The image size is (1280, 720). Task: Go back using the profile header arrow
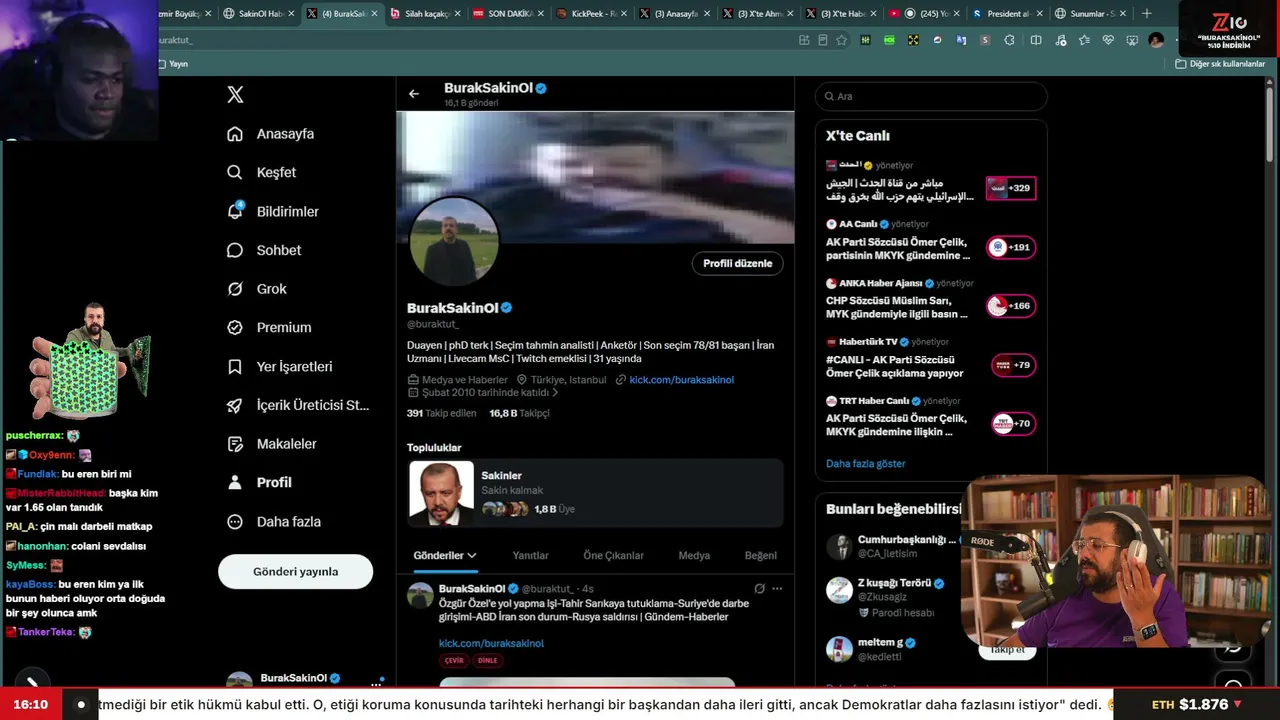[414, 94]
